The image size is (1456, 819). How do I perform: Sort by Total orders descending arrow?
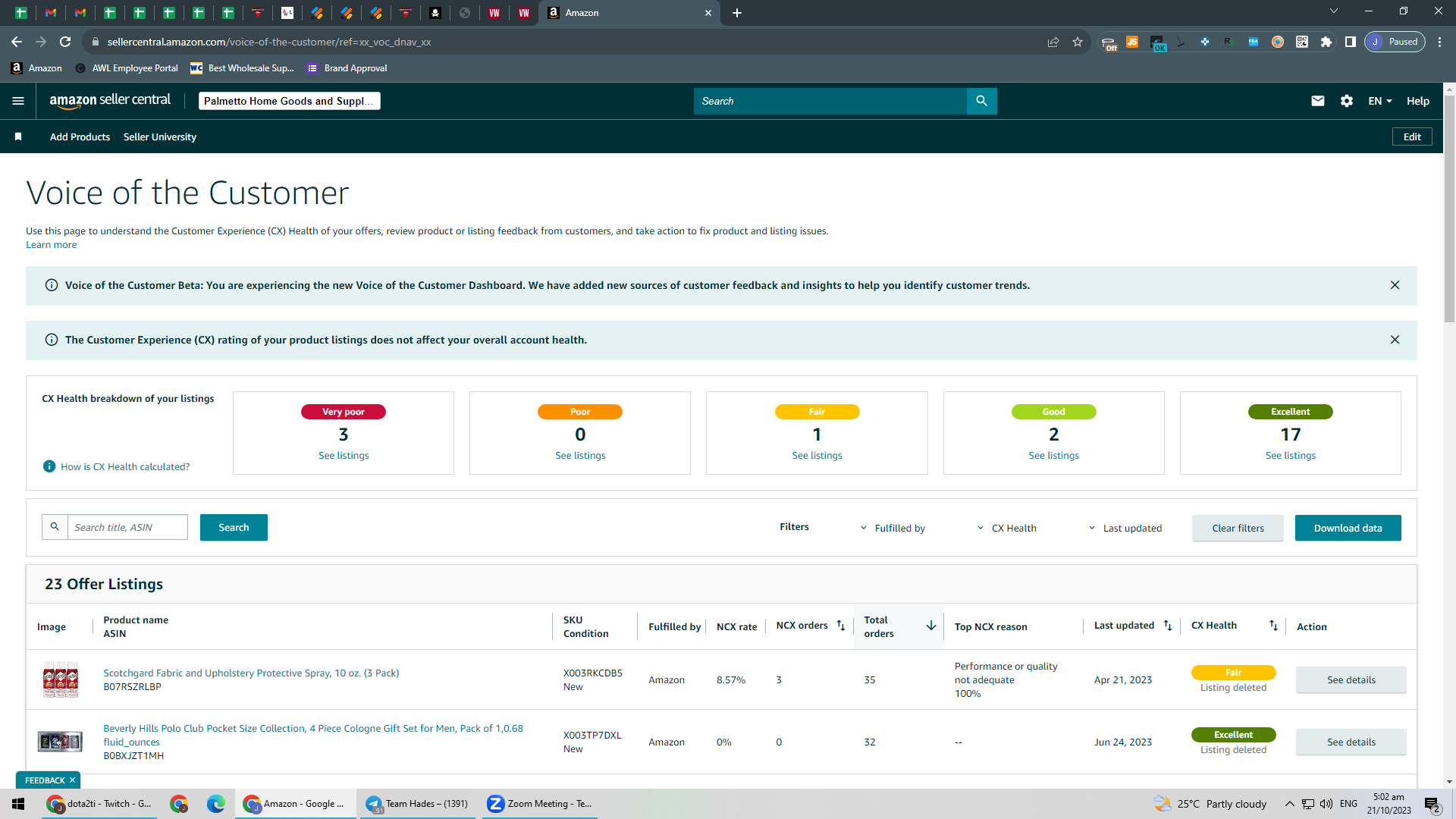coord(931,626)
